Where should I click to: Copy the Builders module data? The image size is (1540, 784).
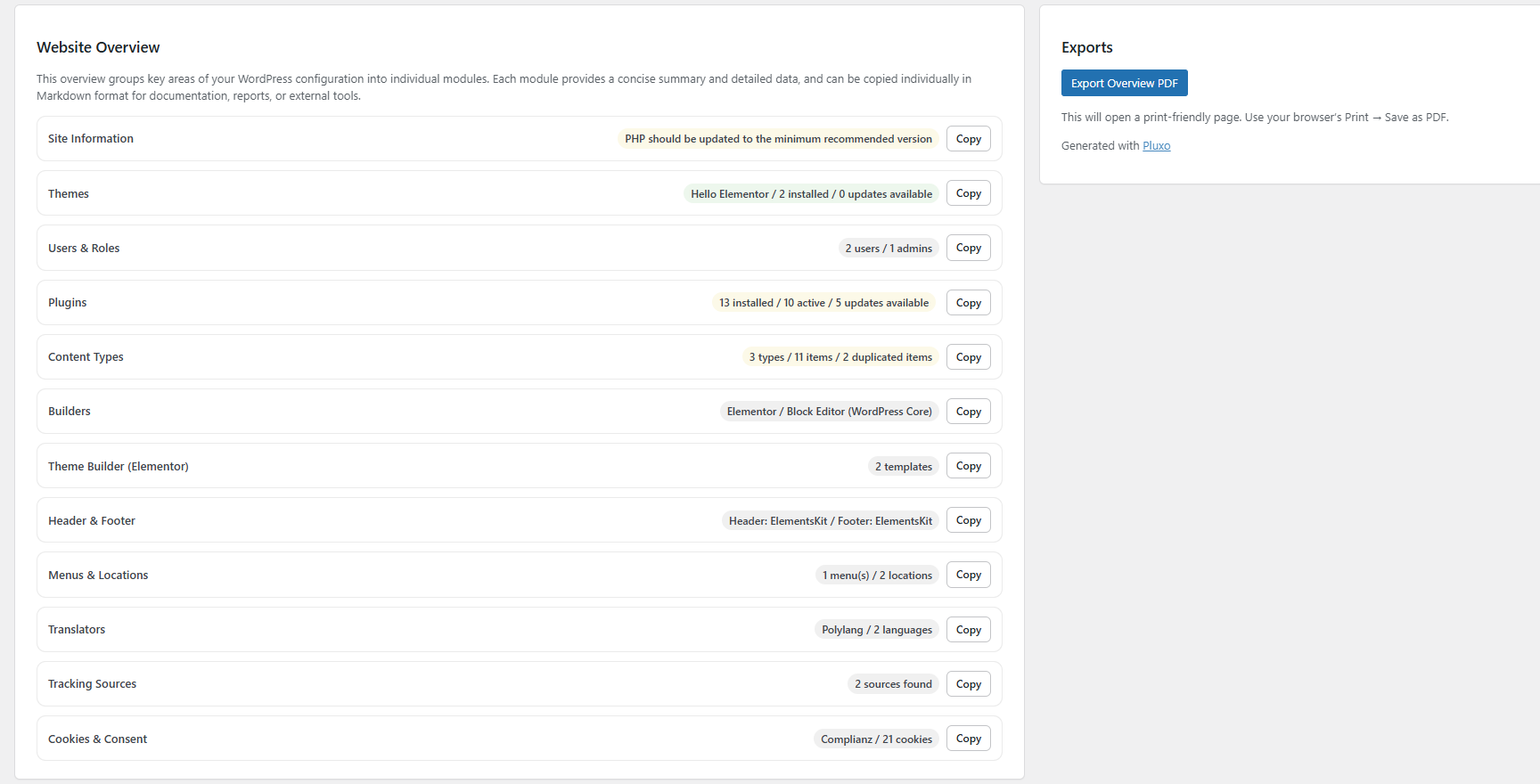coord(968,412)
